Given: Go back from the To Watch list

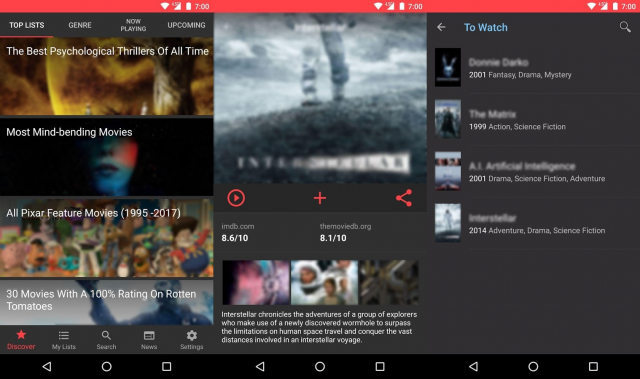Looking at the screenshot, I should [x=441, y=27].
